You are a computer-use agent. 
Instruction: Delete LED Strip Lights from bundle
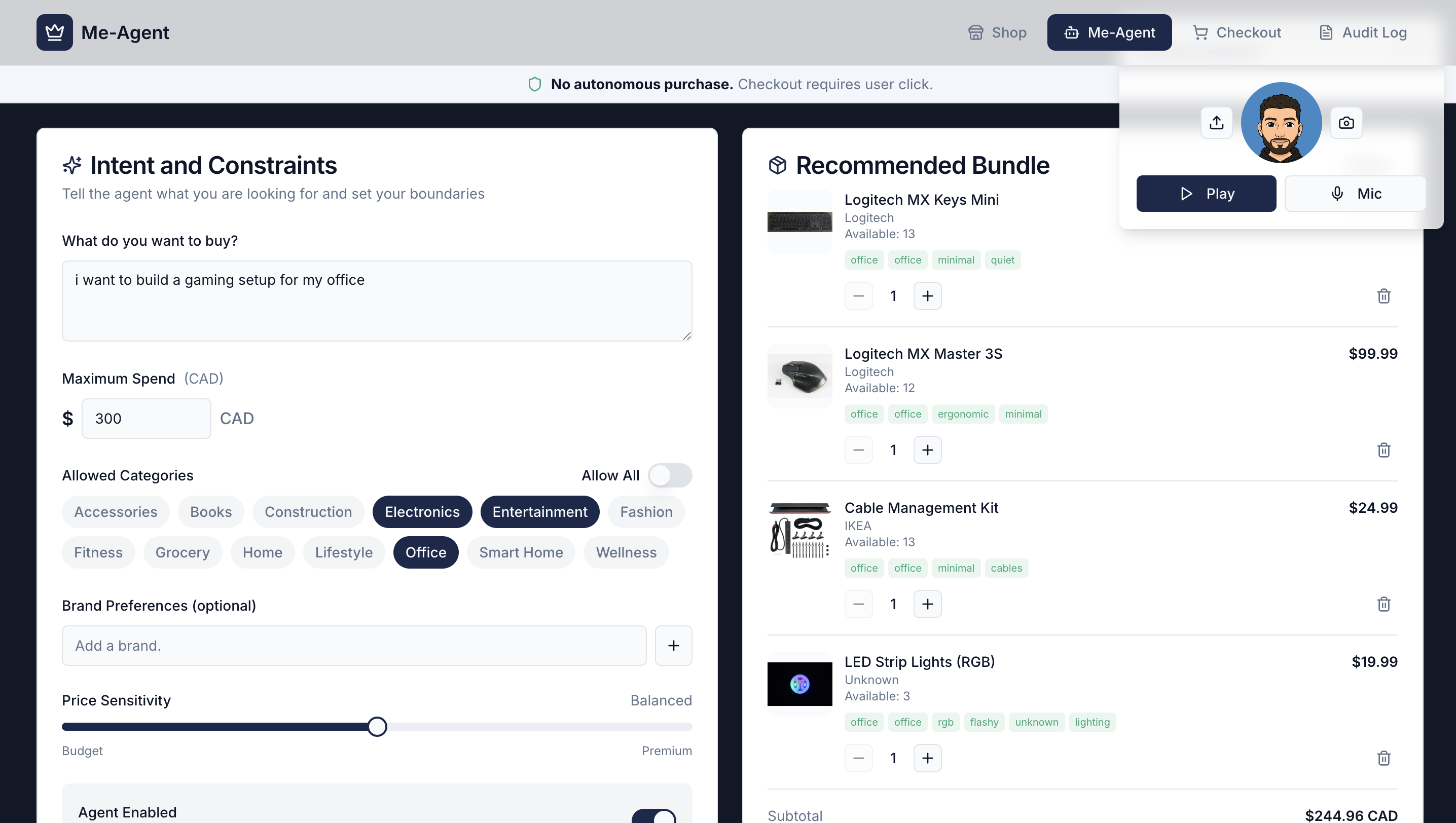pyautogui.click(x=1383, y=758)
